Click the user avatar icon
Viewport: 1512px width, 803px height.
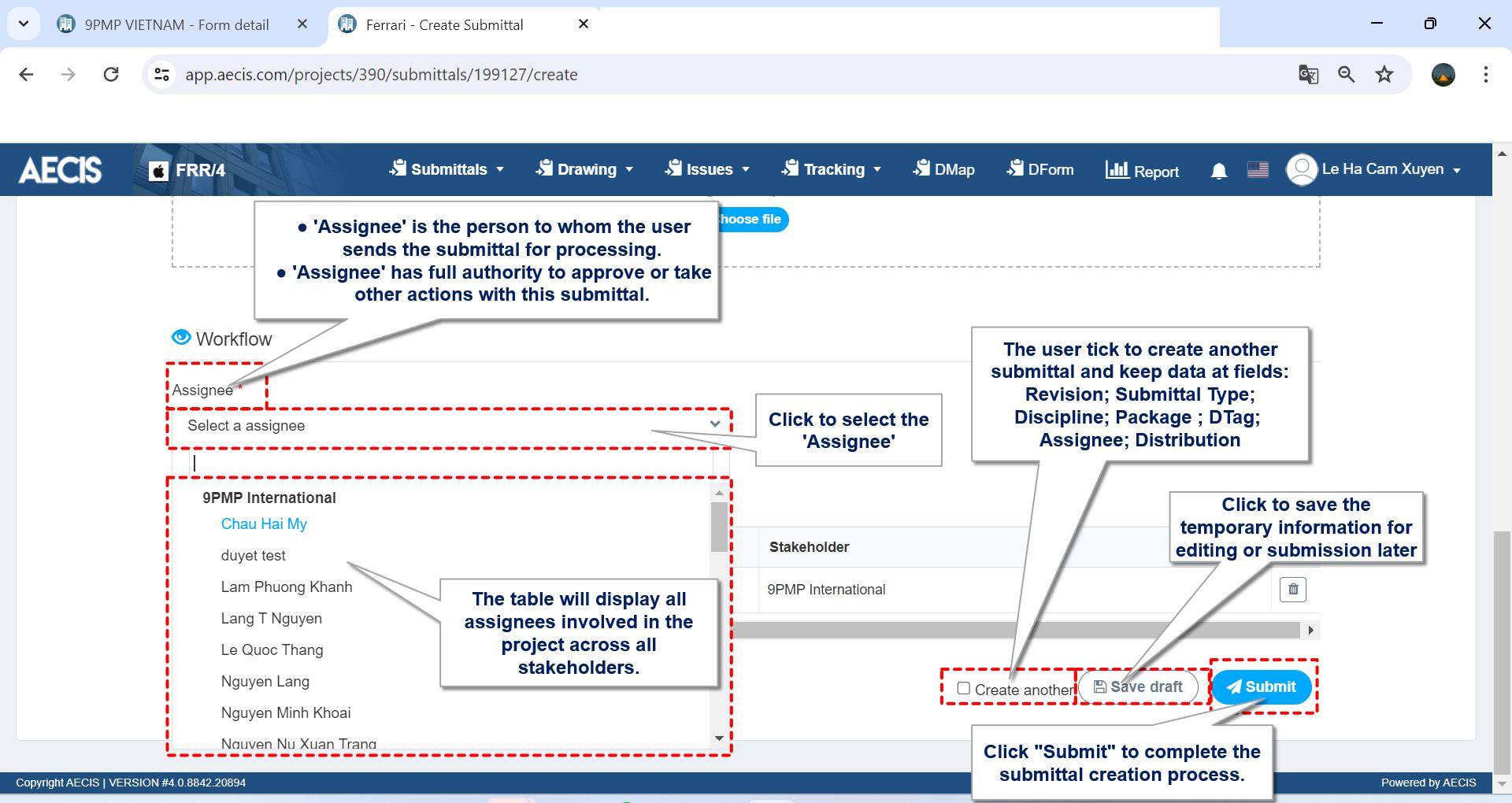(1301, 169)
